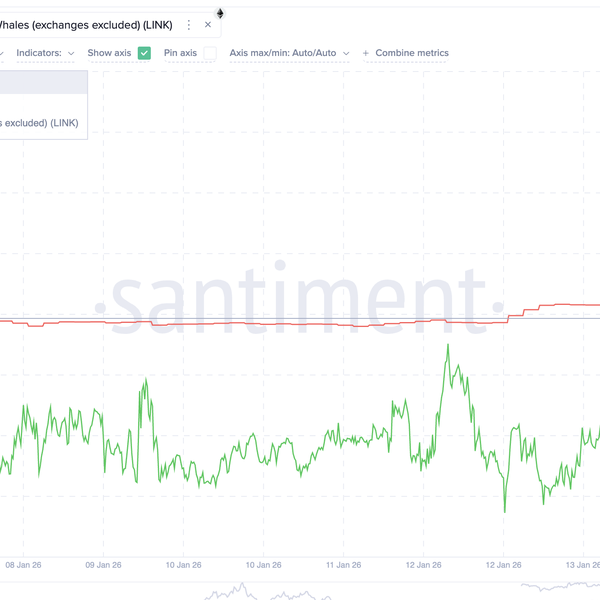The image size is (600, 600).
Task: Enable the Pin axis checkbox
Action: pos(210,53)
